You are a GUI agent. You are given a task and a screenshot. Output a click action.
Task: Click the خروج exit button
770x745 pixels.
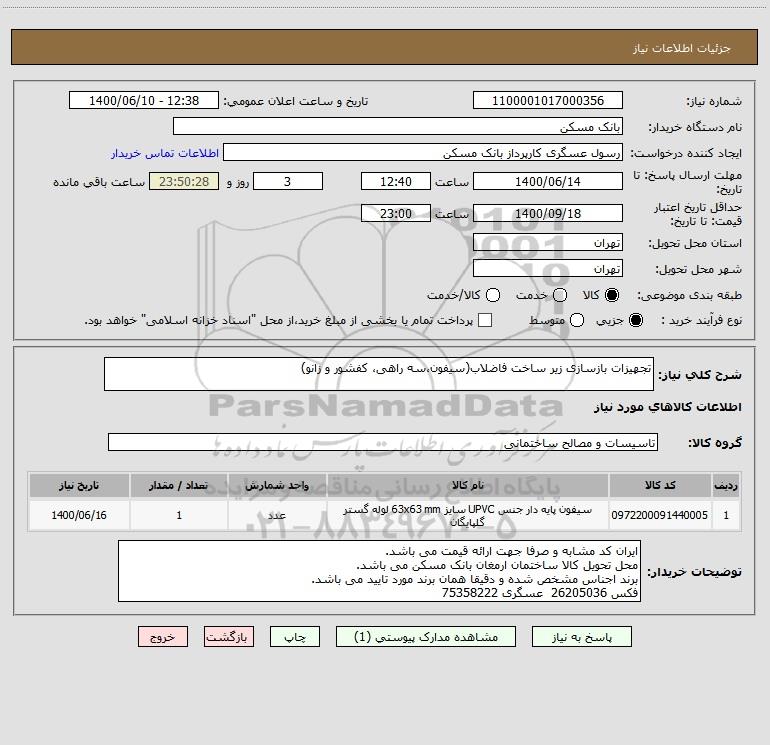click(x=163, y=637)
